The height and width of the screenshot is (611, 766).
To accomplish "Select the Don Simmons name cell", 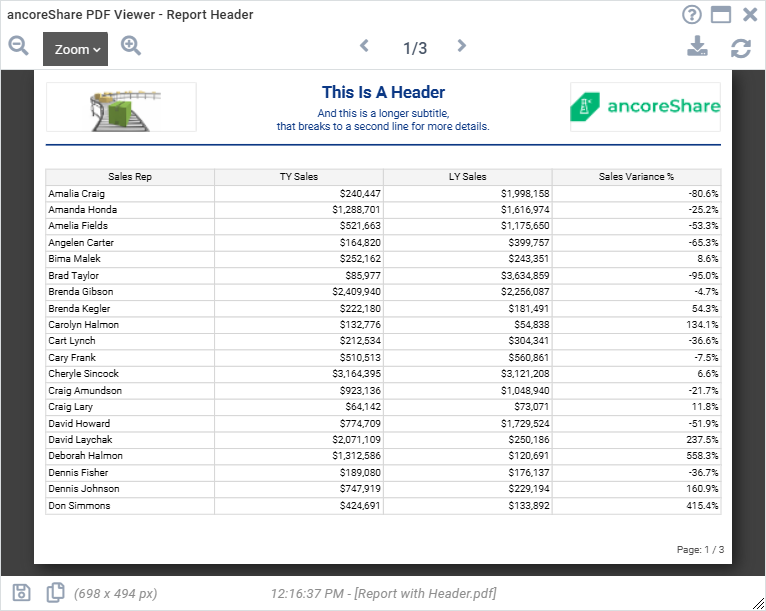I will [x=130, y=506].
